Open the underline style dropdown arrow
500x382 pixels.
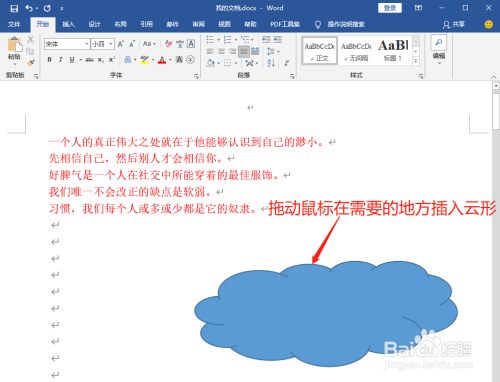(80, 60)
